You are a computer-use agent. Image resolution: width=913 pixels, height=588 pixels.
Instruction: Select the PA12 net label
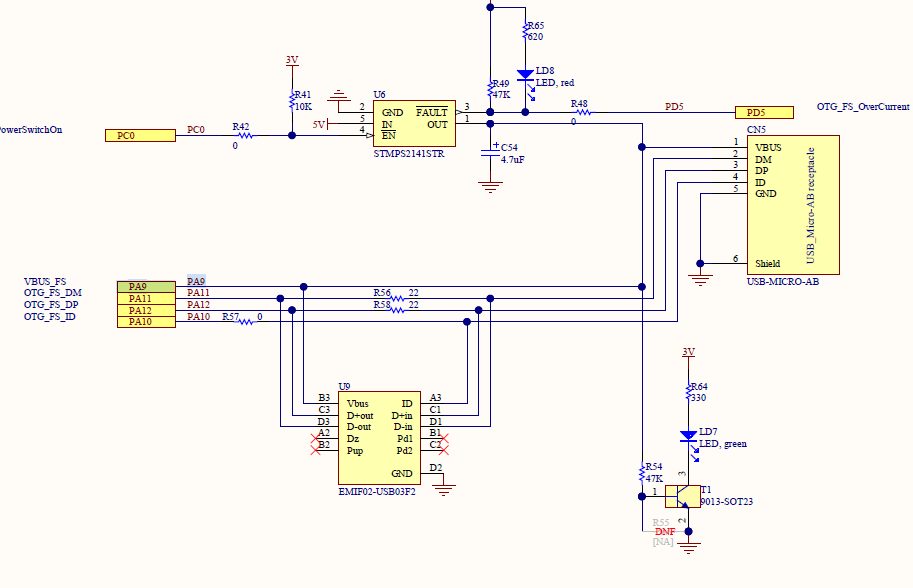click(x=199, y=304)
